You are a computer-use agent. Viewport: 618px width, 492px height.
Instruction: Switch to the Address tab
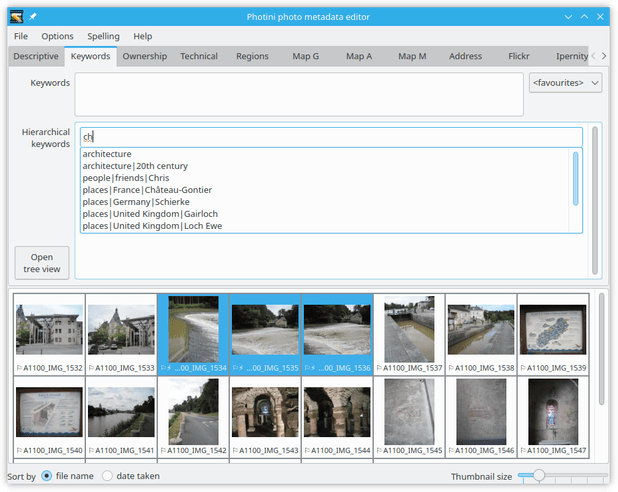click(465, 56)
